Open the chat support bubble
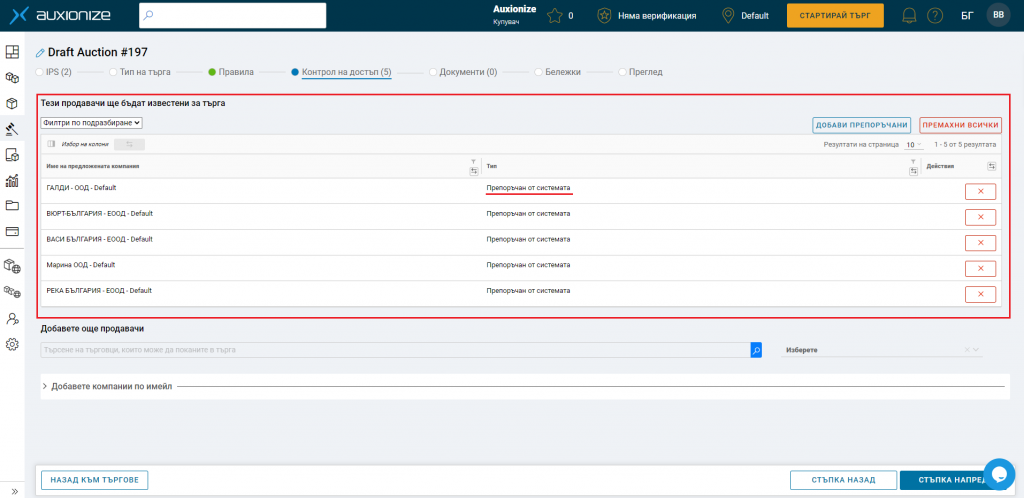The height and width of the screenshot is (498, 1024). coord(998,473)
